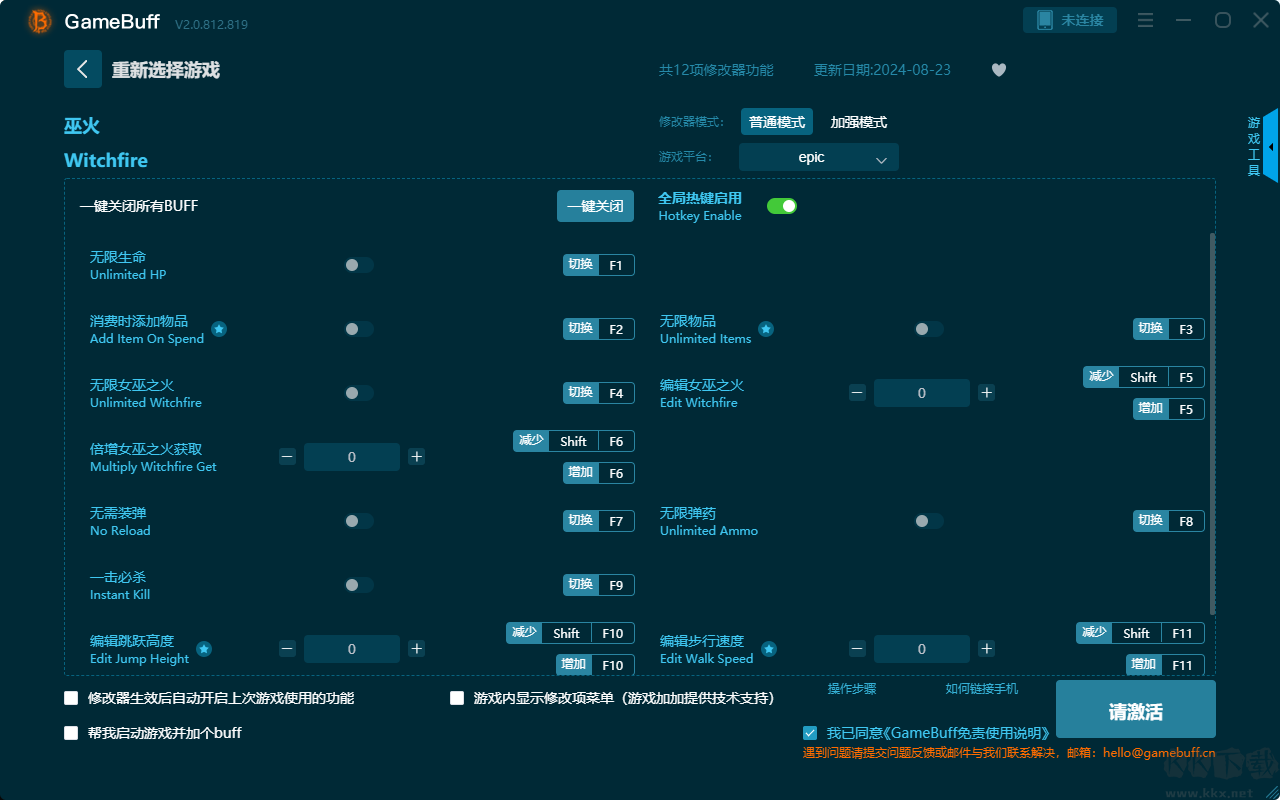Click the Edit Jump Height value field
This screenshot has height=800, width=1280.
coord(352,649)
